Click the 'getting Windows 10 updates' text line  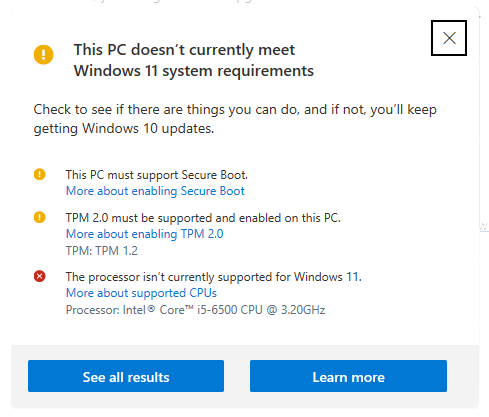pyautogui.click(x=124, y=129)
